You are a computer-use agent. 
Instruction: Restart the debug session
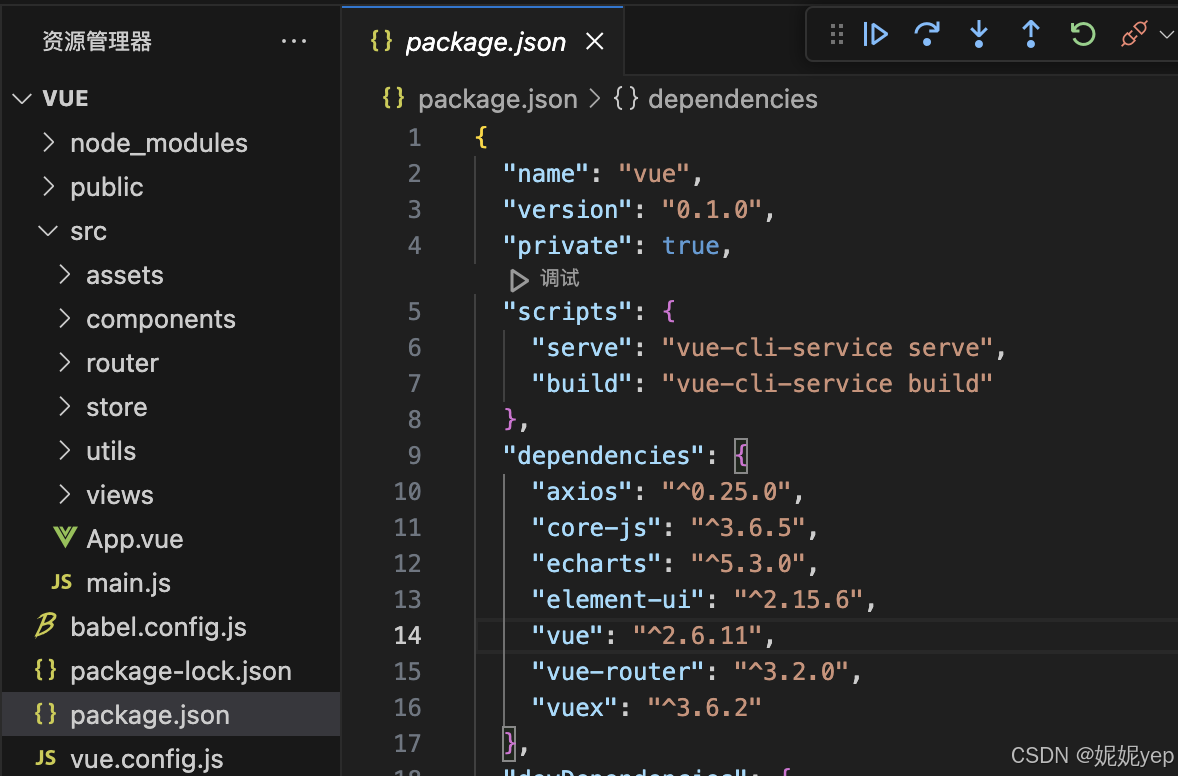(x=1082, y=35)
